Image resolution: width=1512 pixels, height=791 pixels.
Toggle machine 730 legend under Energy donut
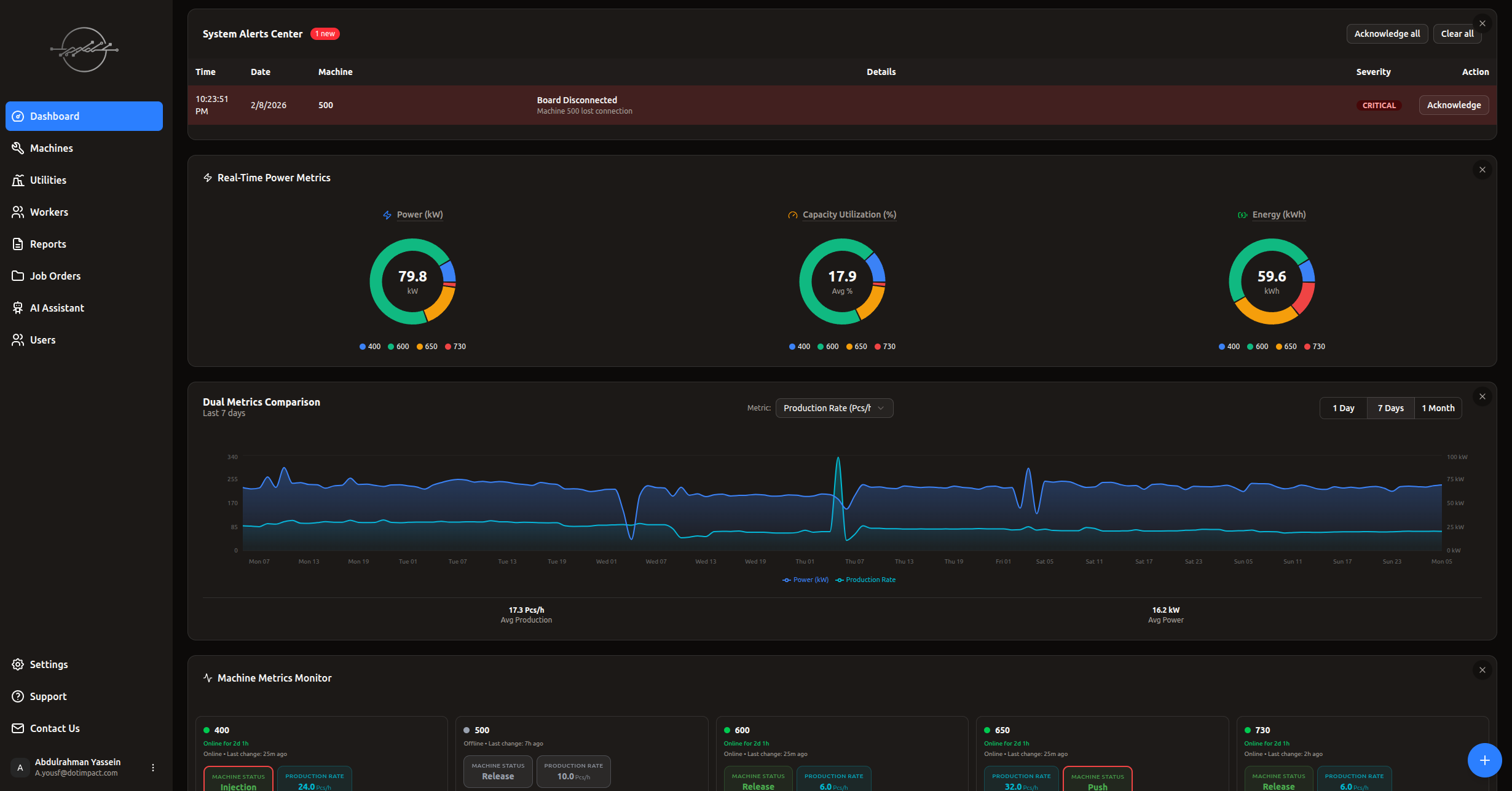pyautogui.click(x=1314, y=347)
